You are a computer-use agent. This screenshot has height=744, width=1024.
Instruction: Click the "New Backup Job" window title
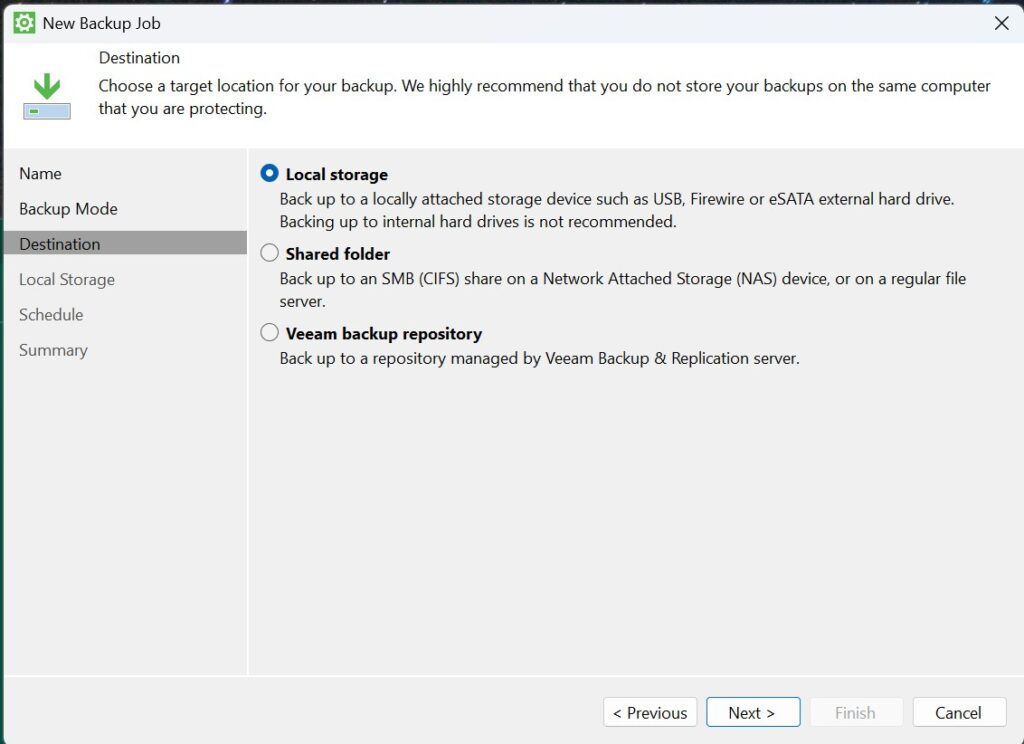[101, 23]
